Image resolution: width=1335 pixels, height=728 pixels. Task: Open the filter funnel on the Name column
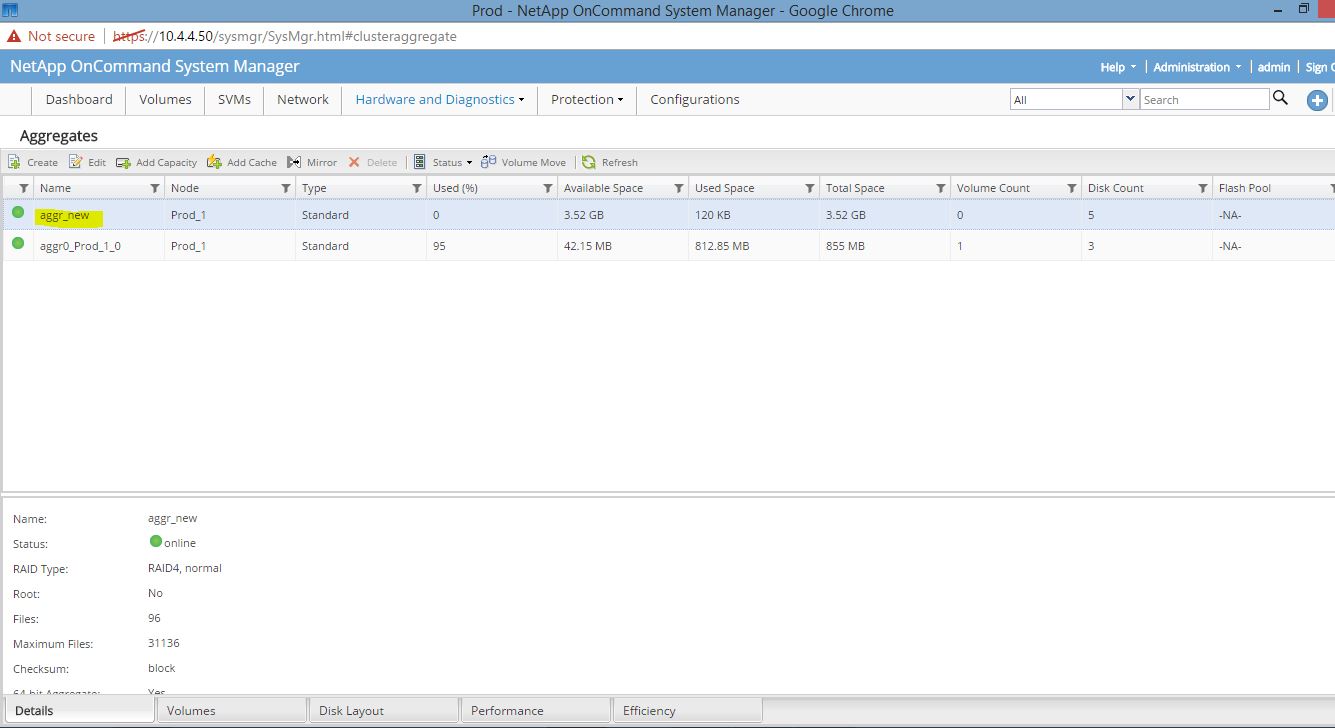[155, 187]
